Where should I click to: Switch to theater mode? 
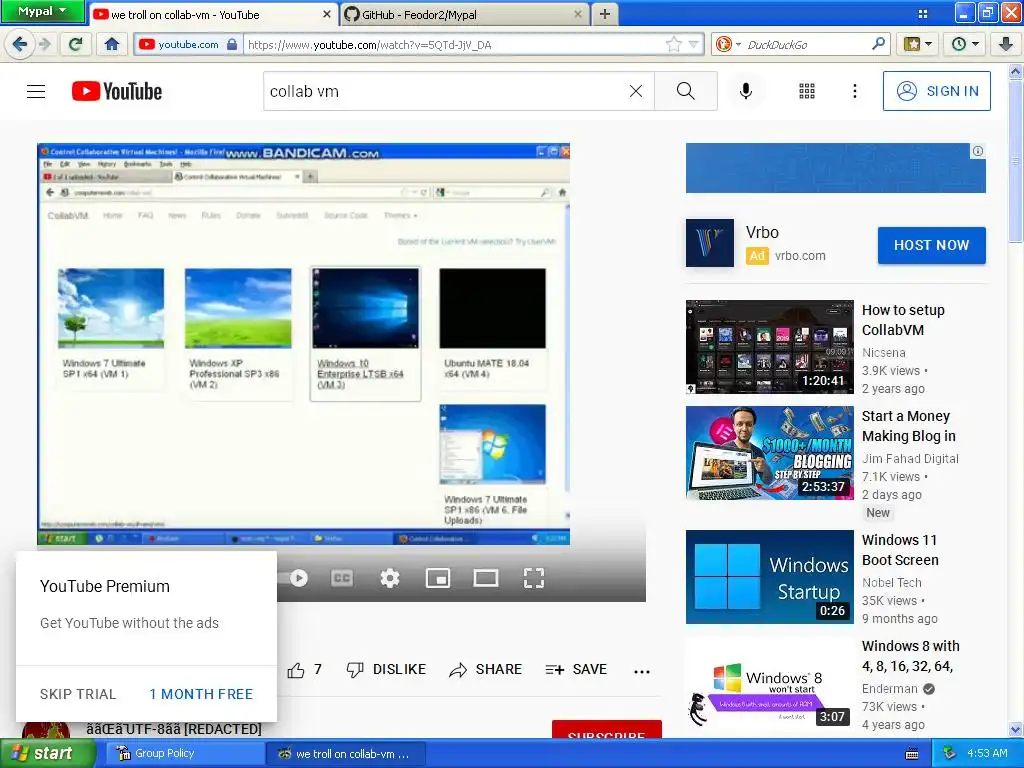[486, 578]
